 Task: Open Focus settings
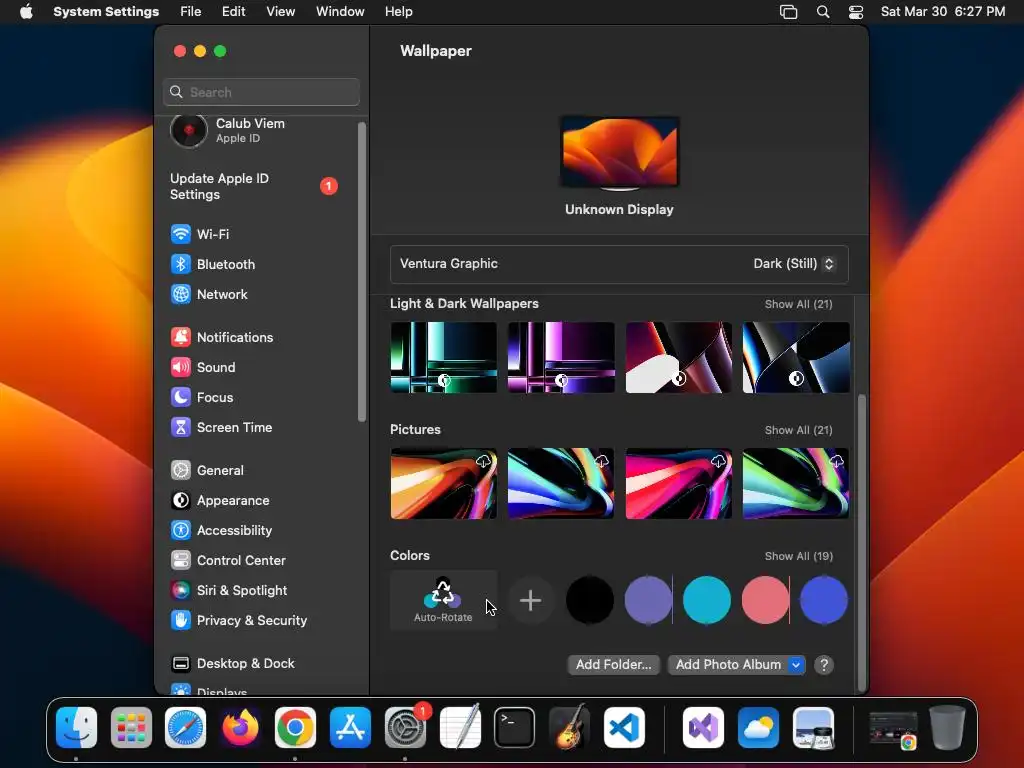[202, 397]
